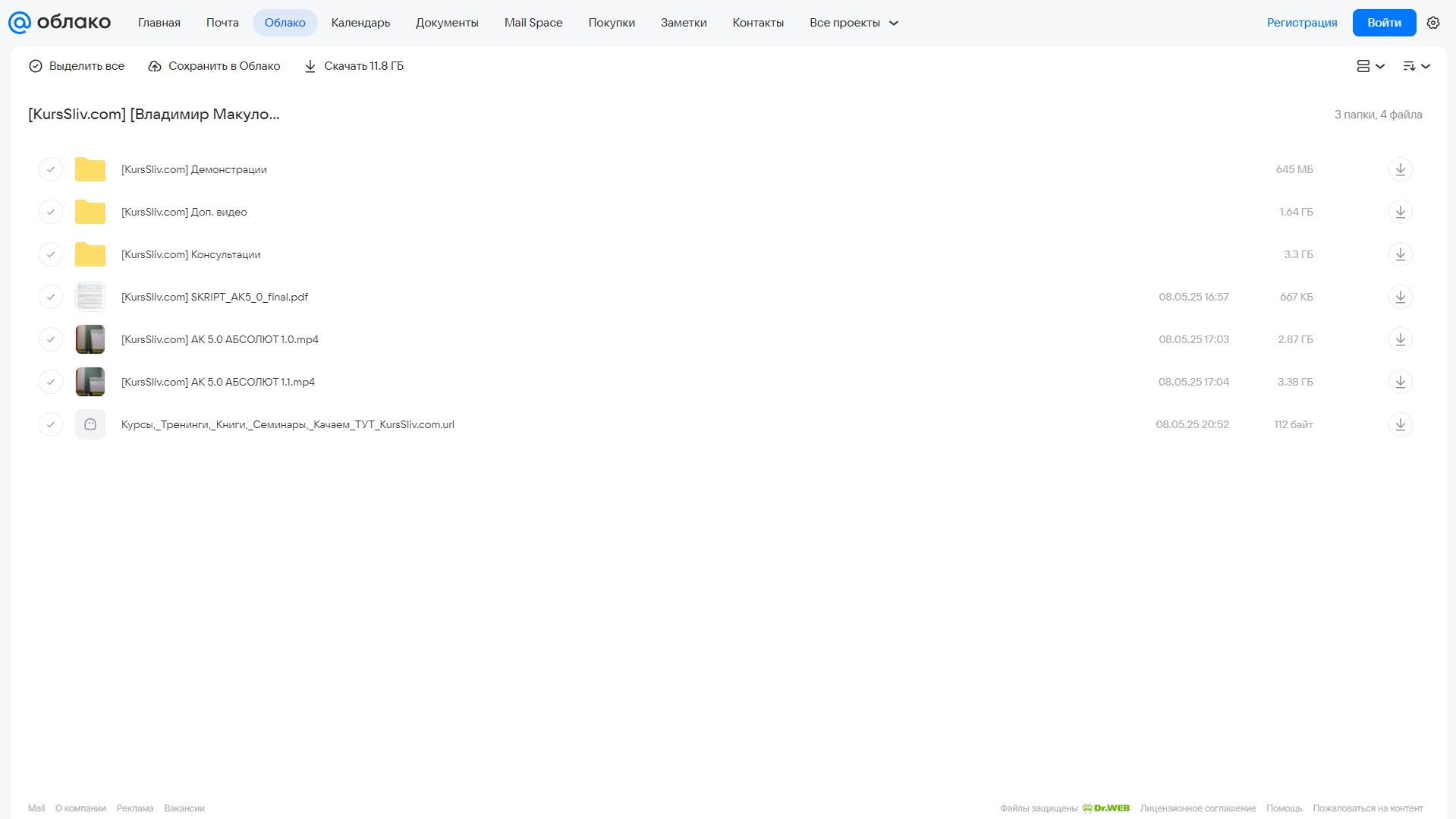Go to the Календарь tab
Viewport: 1456px width, 819px height.
[x=360, y=23]
